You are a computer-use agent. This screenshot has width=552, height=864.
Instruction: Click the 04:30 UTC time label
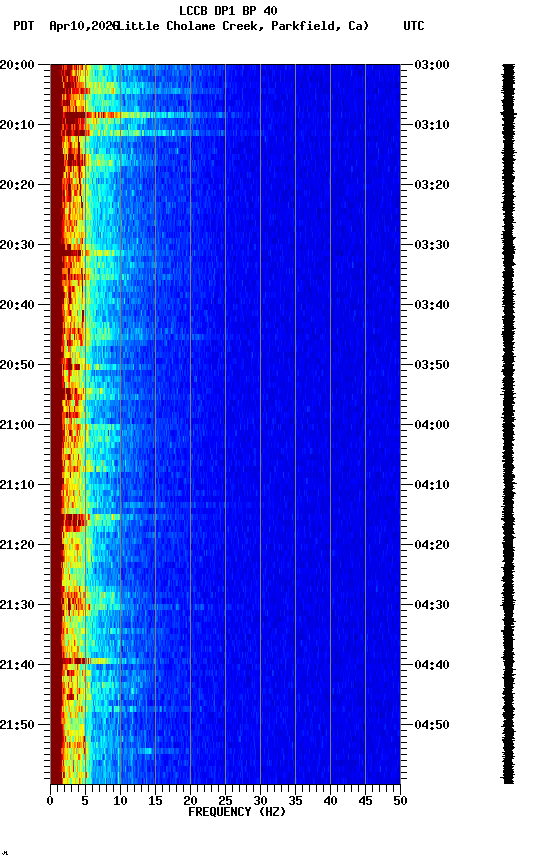[432, 606]
